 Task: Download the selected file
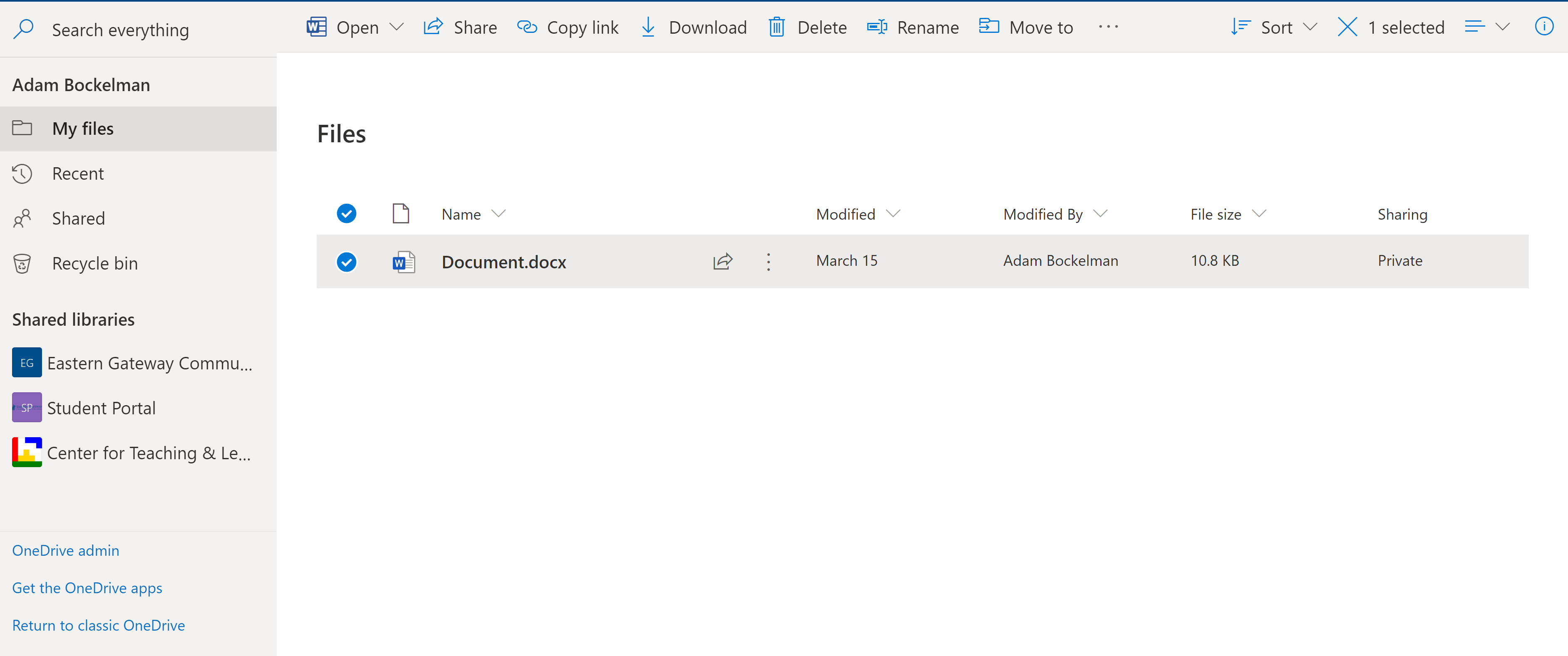pos(693,27)
